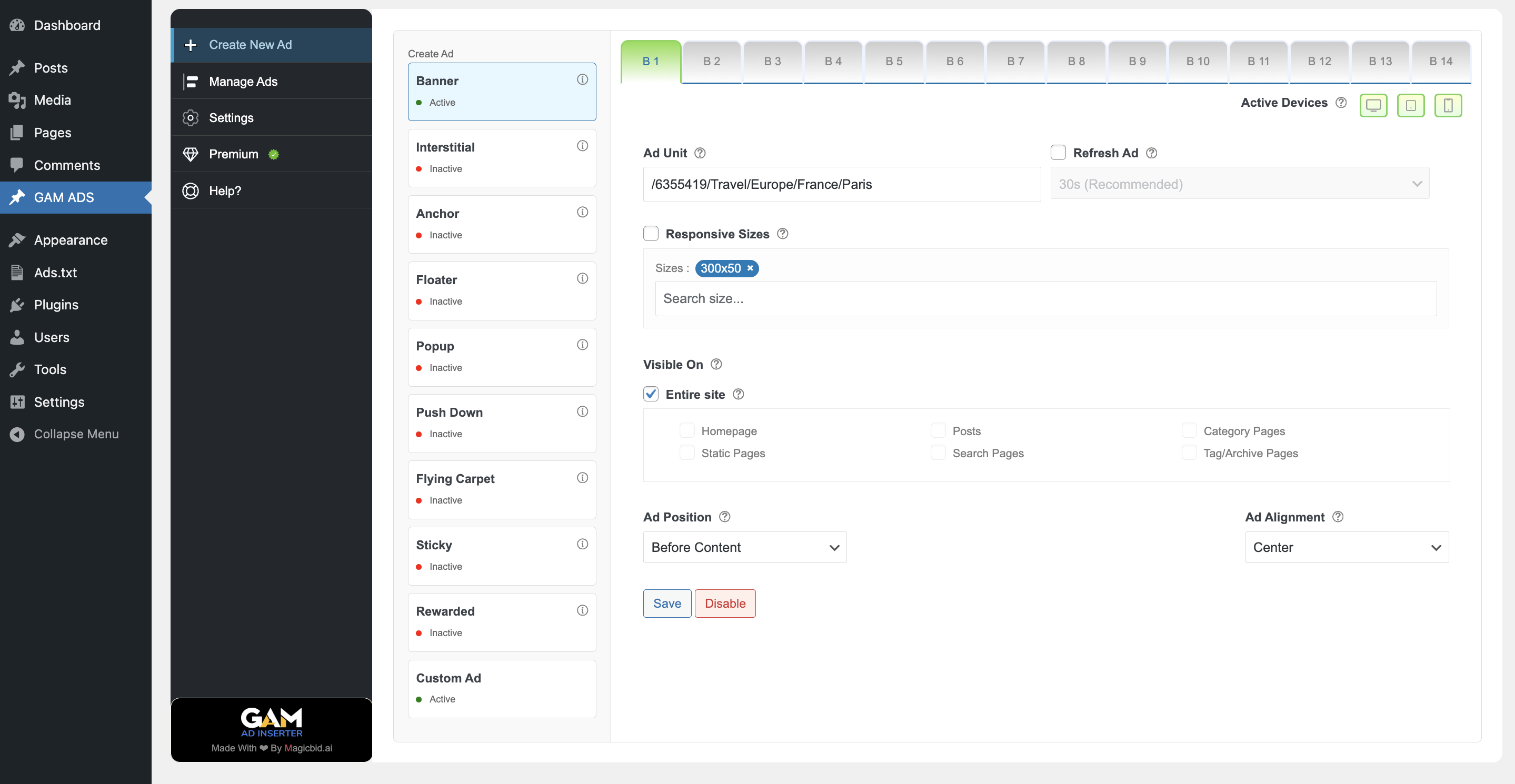1515x784 pixels.
Task: Click the Search size input field
Action: point(1045,298)
